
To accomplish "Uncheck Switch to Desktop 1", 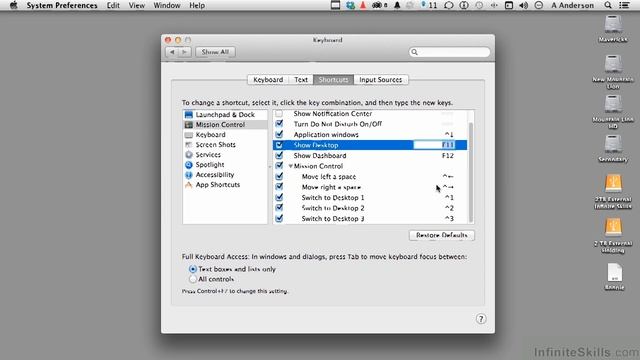I will point(279,198).
